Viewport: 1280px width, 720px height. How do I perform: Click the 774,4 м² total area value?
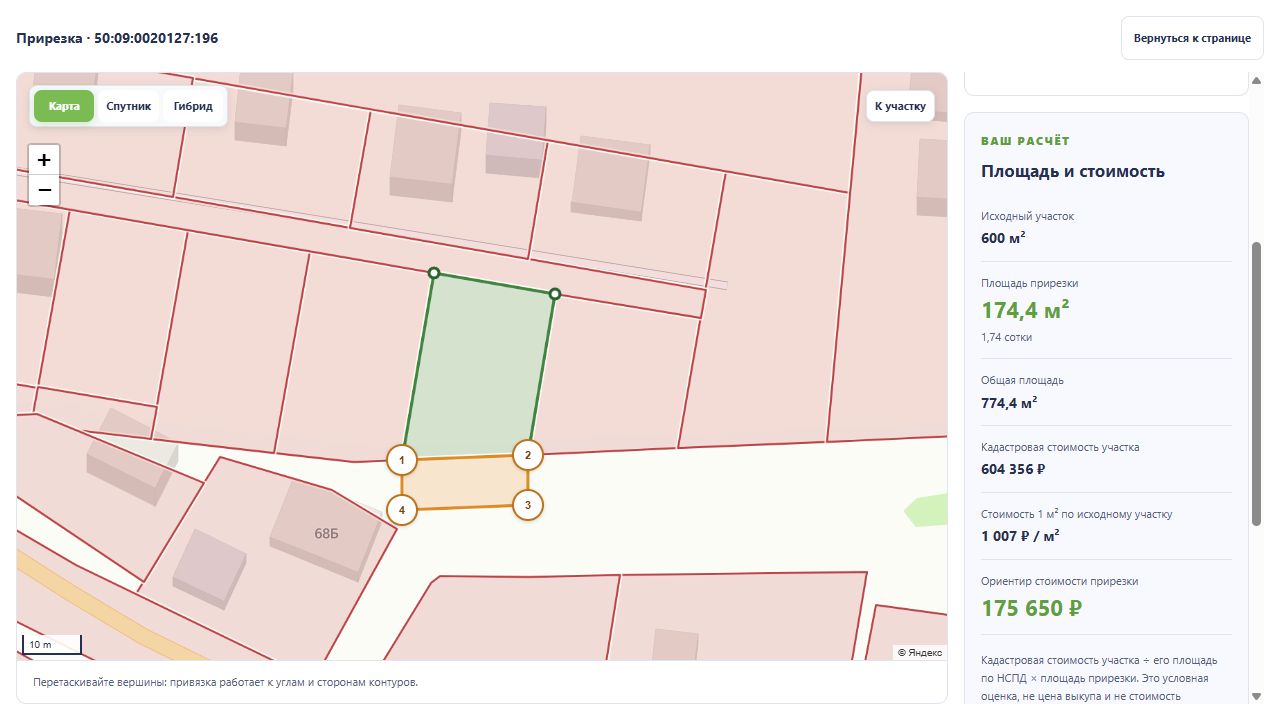(x=1009, y=402)
